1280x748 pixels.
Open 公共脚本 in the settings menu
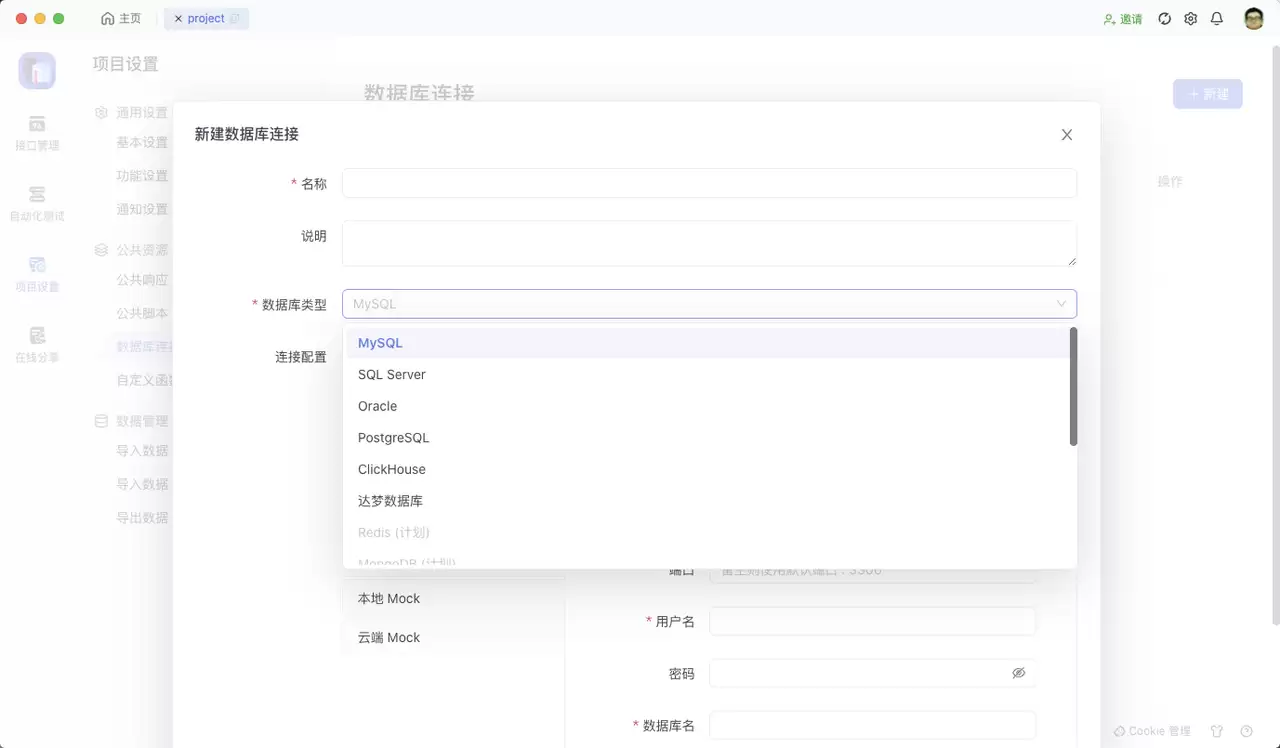click(x=142, y=313)
